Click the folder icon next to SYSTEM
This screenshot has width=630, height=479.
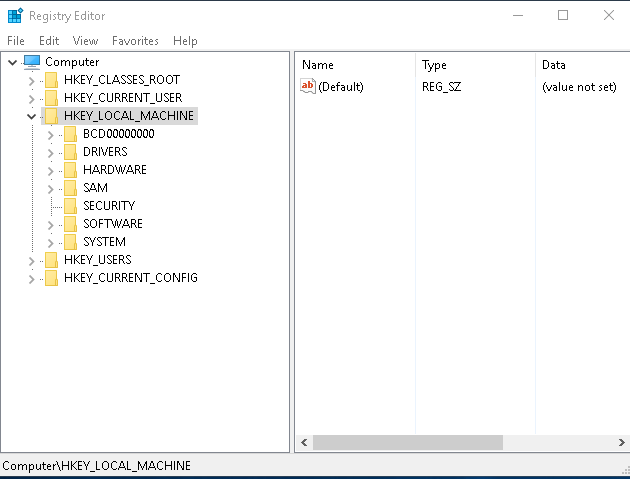(70, 242)
